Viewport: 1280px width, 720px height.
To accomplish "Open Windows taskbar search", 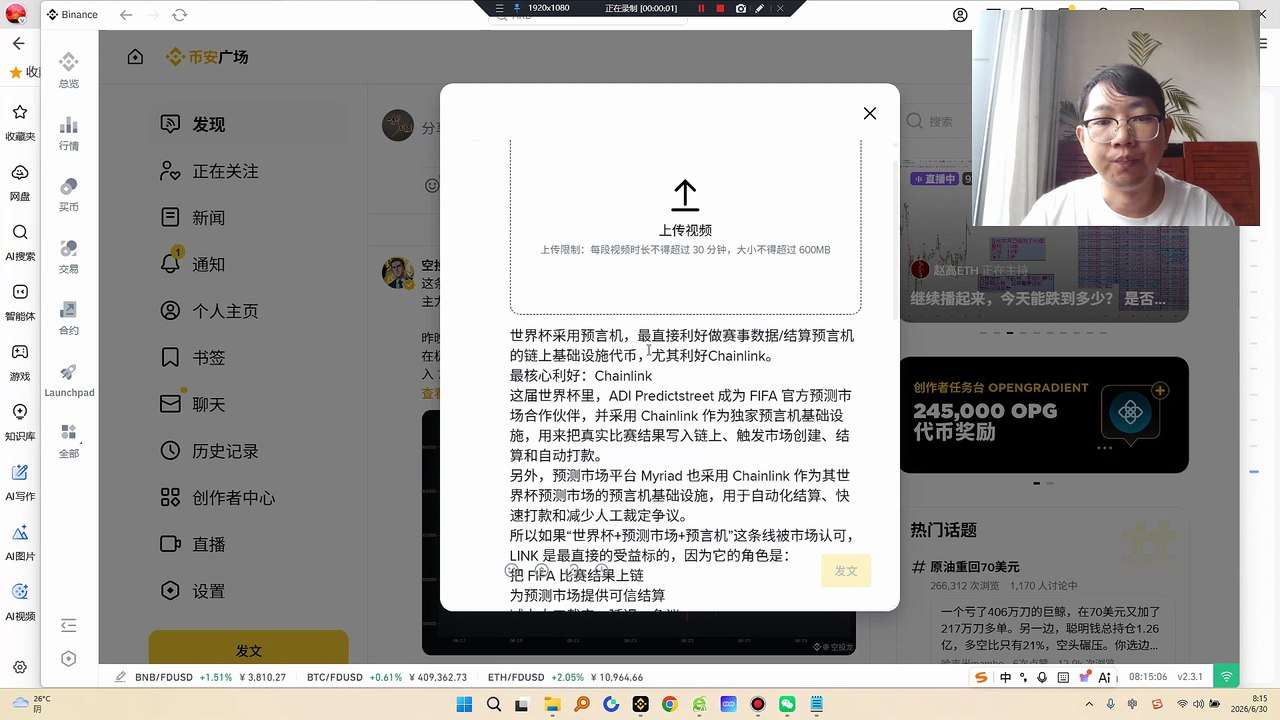I will [493, 704].
